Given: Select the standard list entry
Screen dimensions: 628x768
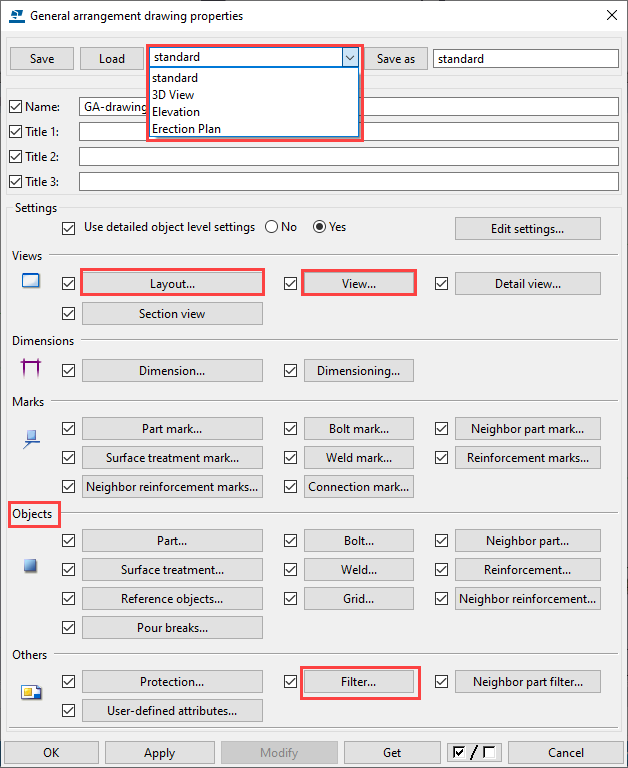Looking at the screenshot, I should [175, 78].
